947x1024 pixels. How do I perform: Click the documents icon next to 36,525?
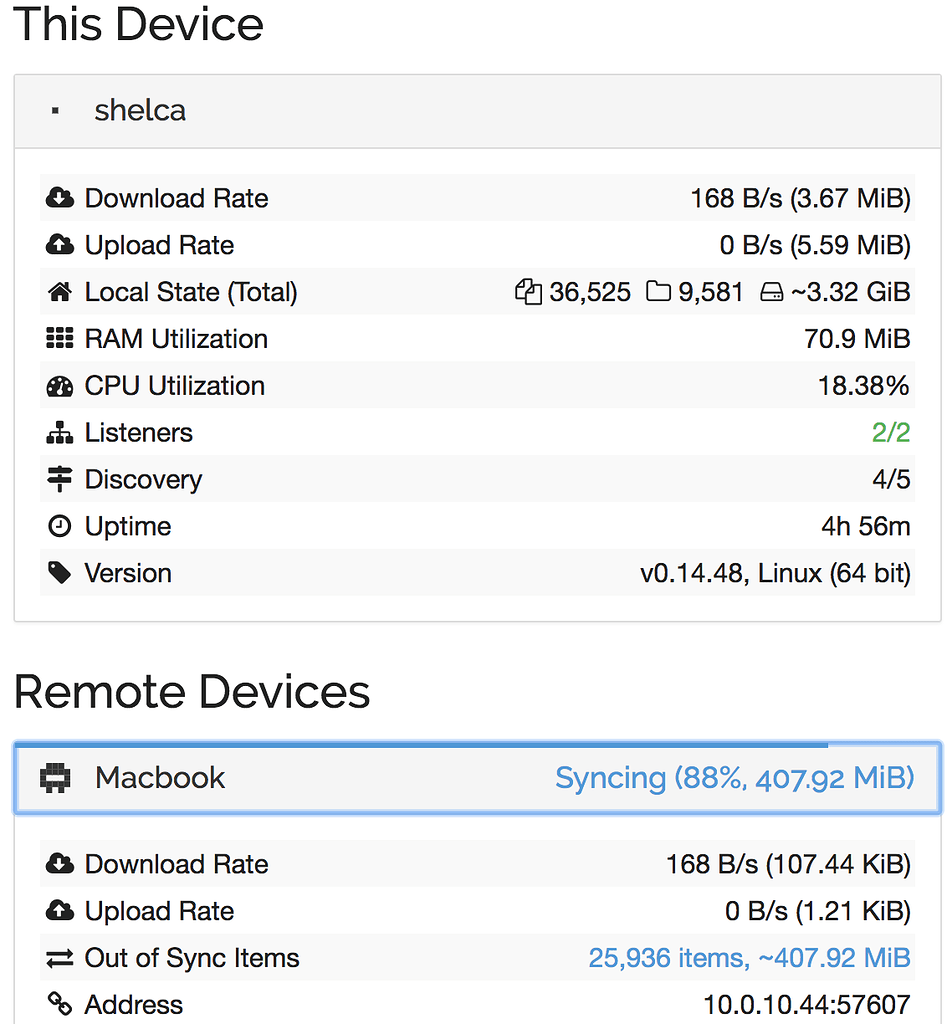point(528,291)
